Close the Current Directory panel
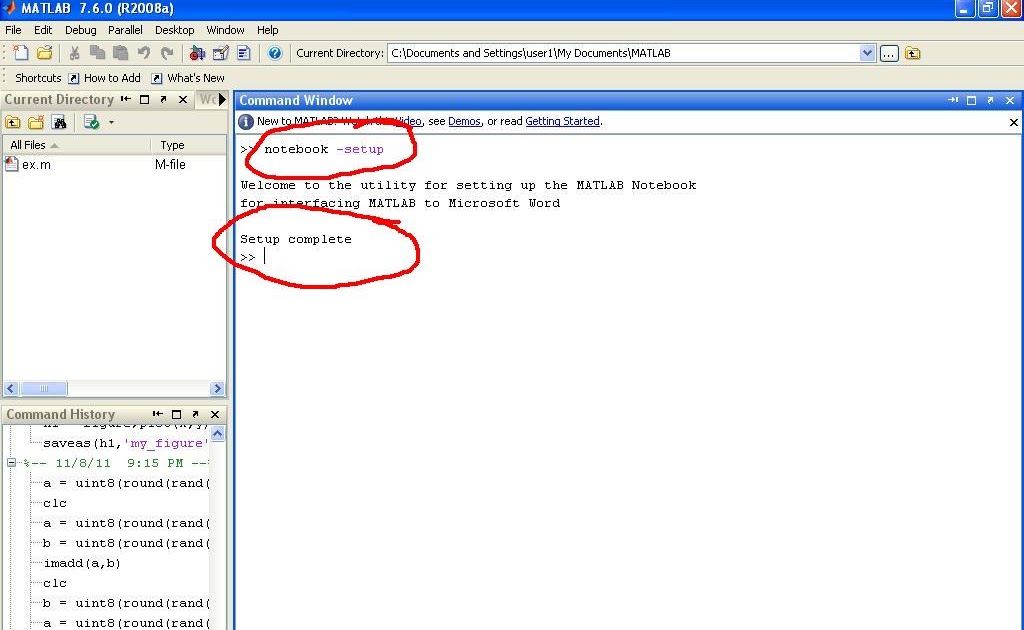Screen dimensions: 1024x630 tap(183, 99)
